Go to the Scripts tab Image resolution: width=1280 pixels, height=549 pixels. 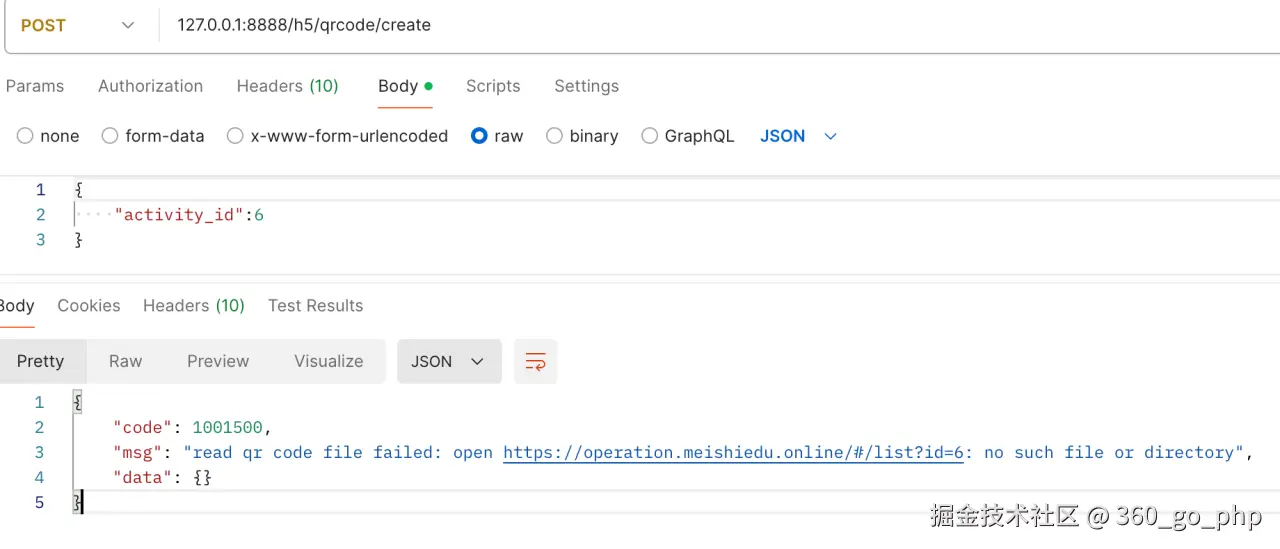point(493,86)
